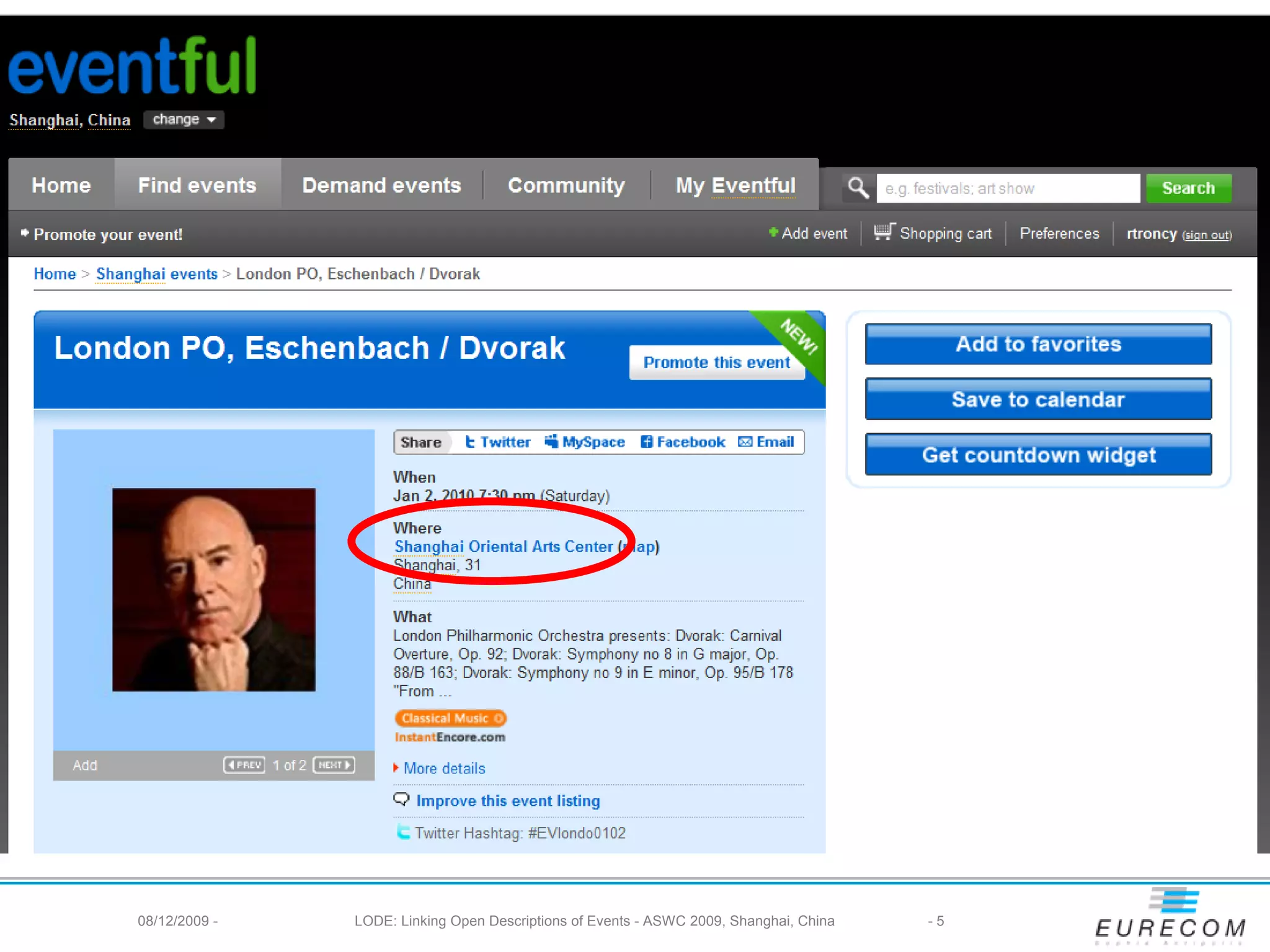Share event by Email
Image resolution: width=1270 pixels, height=952 pixels.
click(766, 442)
